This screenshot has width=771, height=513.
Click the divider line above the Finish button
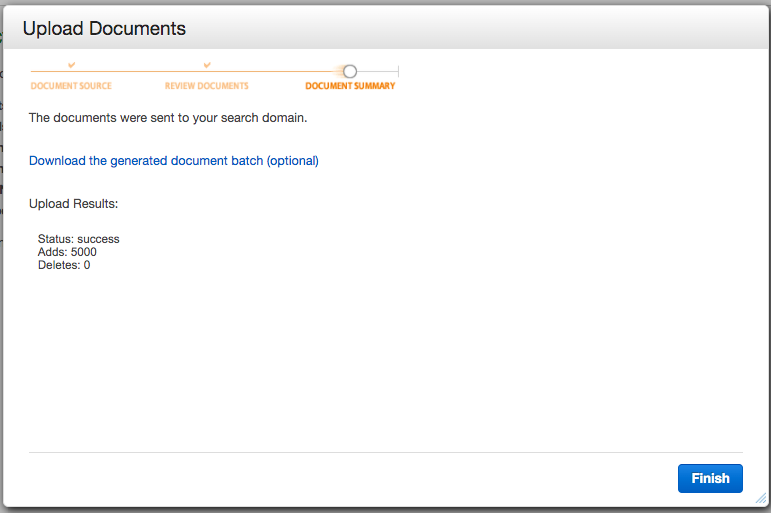click(385, 452)
